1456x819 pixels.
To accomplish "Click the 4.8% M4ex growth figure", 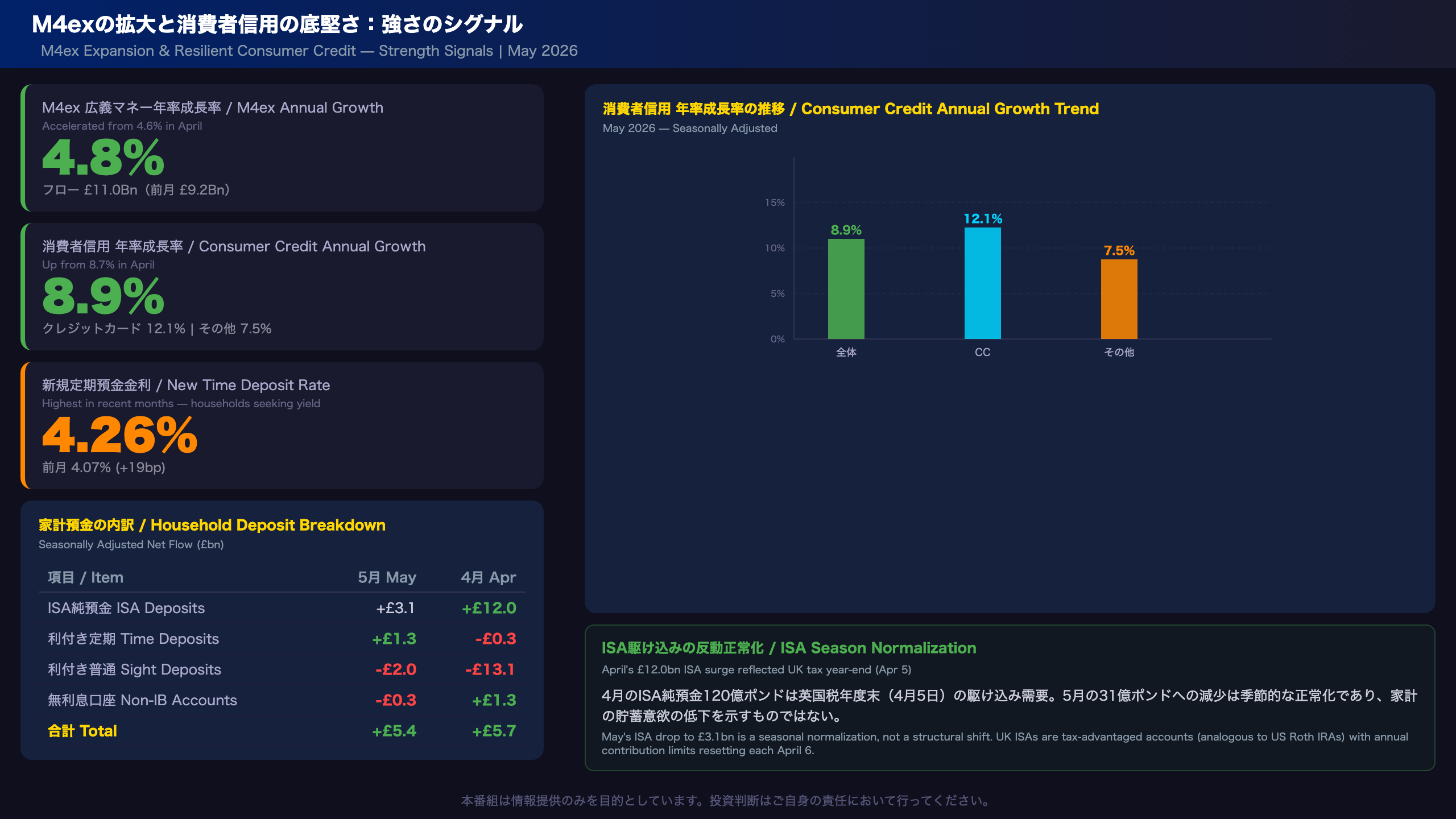I will (104, 158).
